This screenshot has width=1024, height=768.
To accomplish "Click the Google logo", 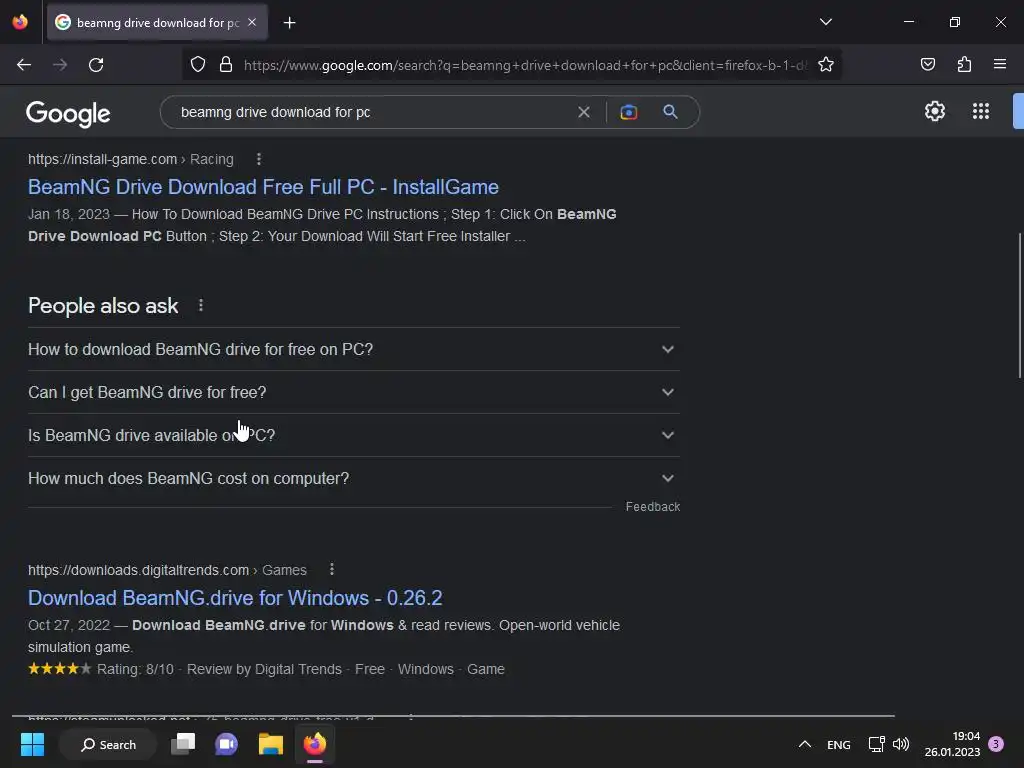I will click(68, 114).
